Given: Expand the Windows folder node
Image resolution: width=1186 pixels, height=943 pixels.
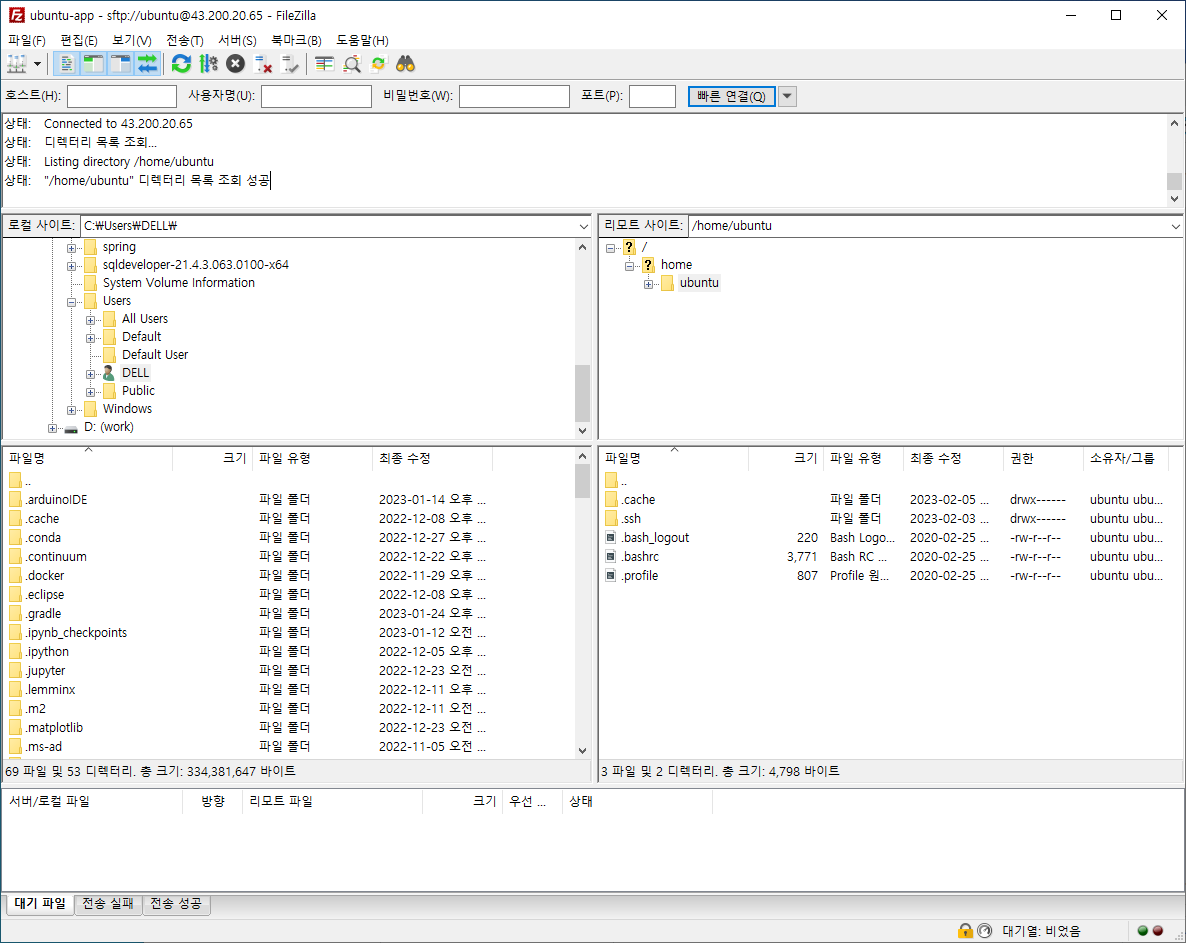Looking at the screenshot, I should click(72, 411).
